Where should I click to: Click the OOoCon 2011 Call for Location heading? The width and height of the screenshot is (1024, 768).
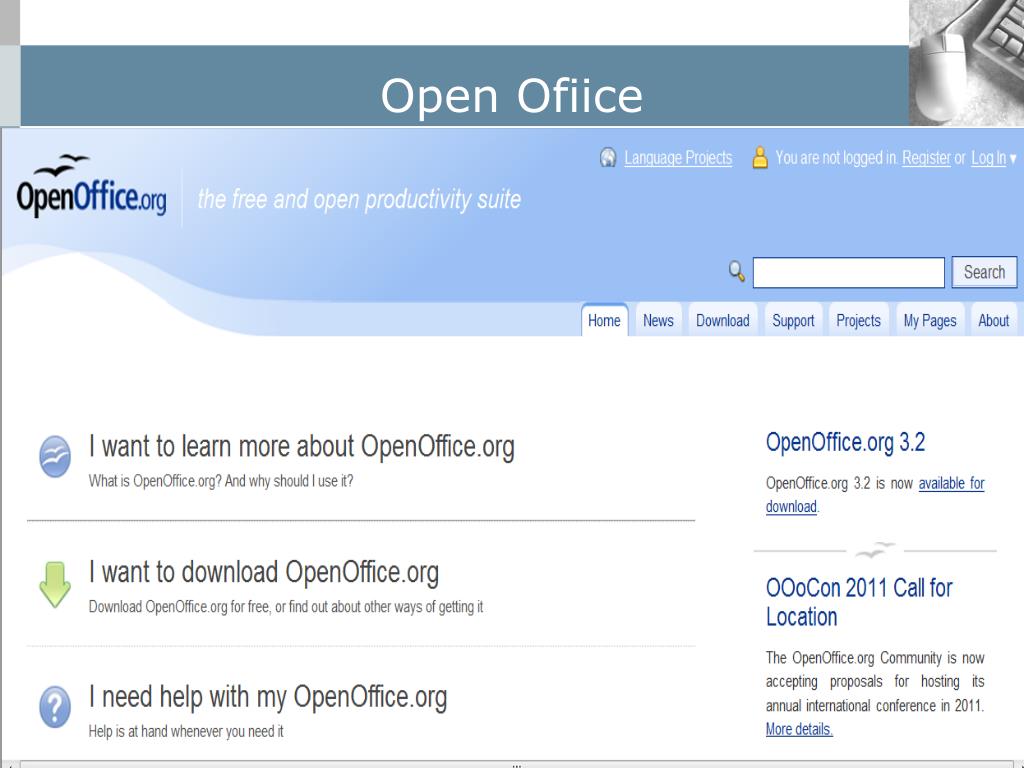click(x=859, y=602)
